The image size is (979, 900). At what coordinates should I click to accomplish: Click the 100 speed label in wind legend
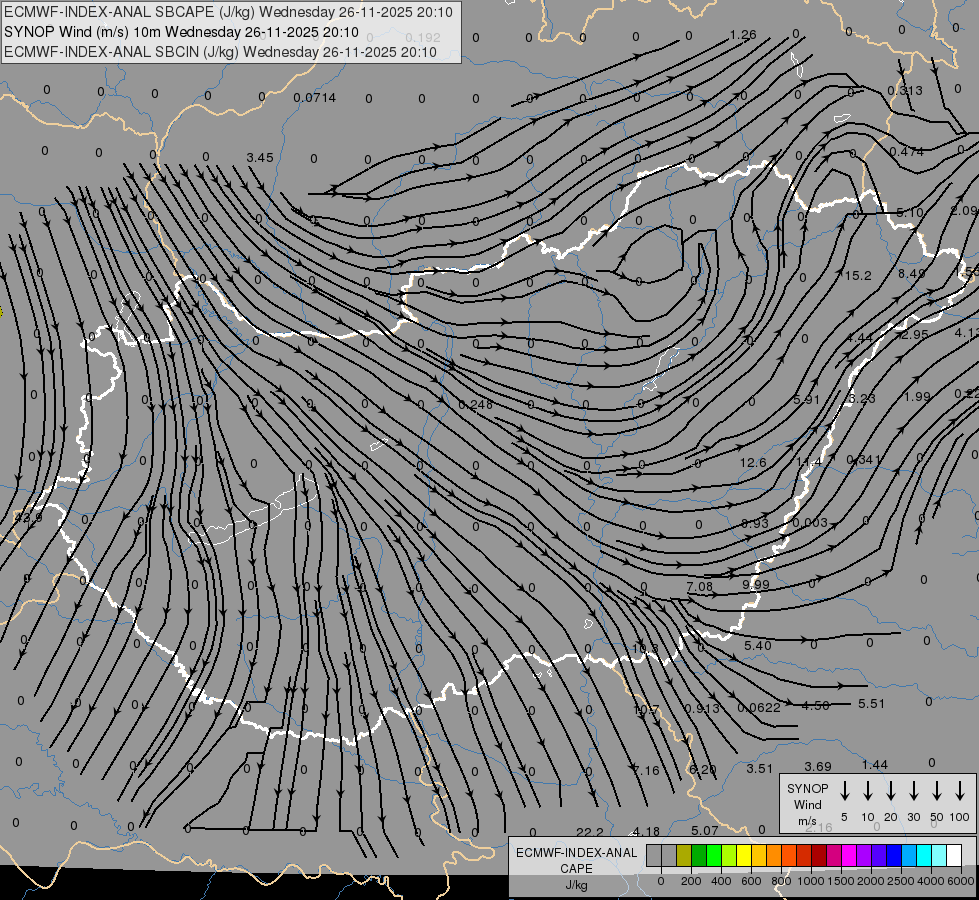click(x=960, y=817)
